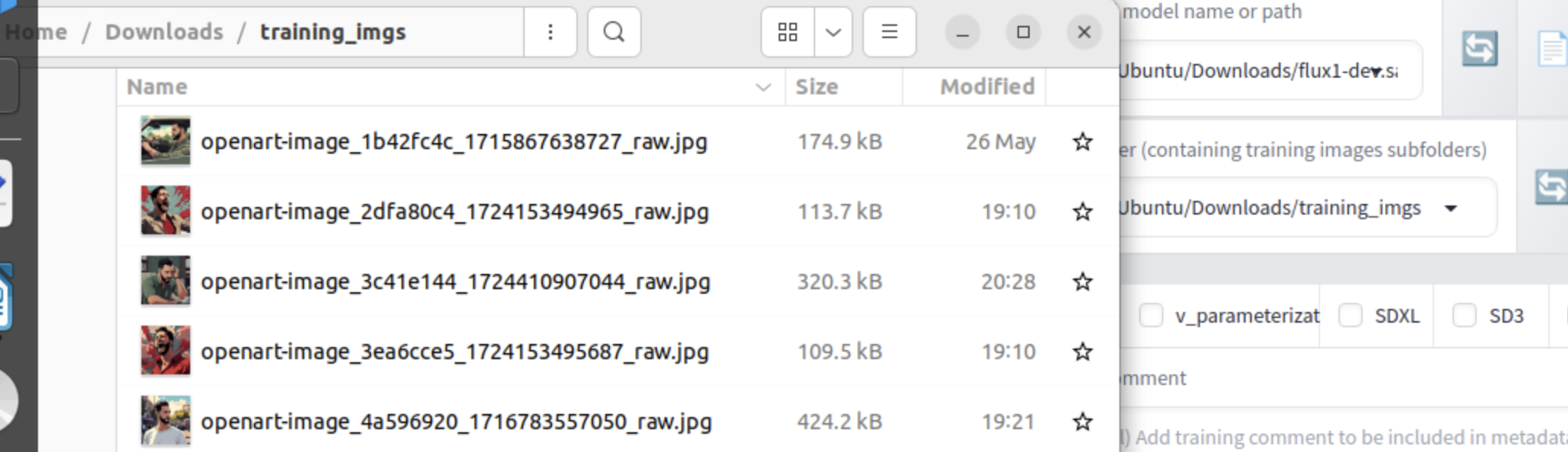The height and width of the screenshot is (452, 1568).
Task: Switch to grid view icon
Action: [x=788, y=32]
